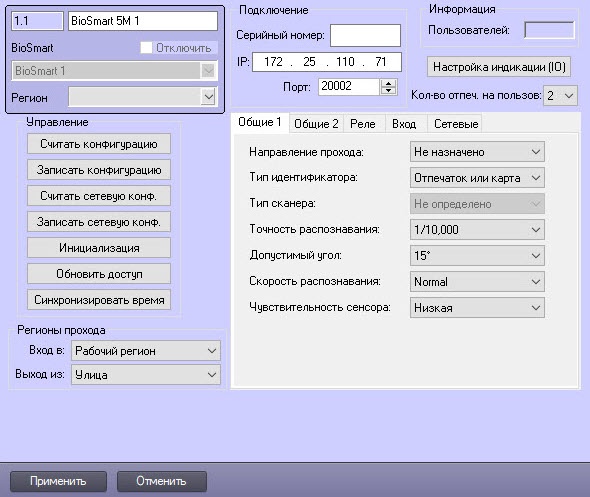Click the Отменить button
Image resolution: width=590 pixels, height=497 pixels.
click(162, 481)
